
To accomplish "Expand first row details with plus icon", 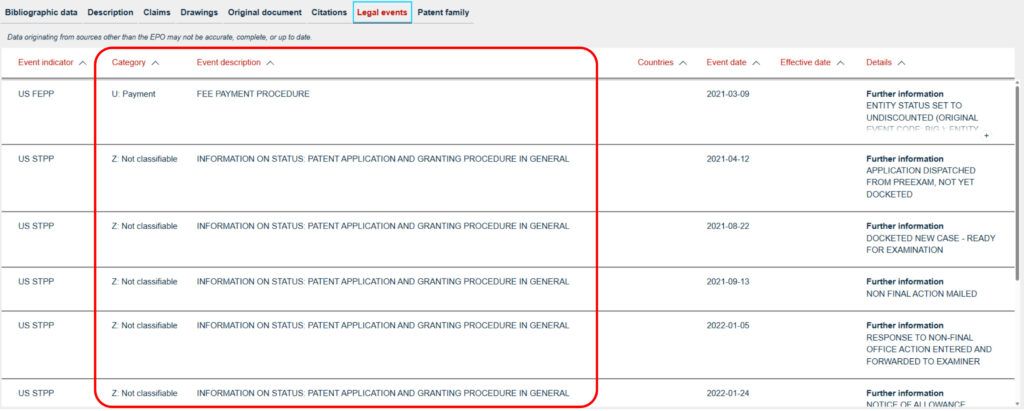I will pos(986,134).
